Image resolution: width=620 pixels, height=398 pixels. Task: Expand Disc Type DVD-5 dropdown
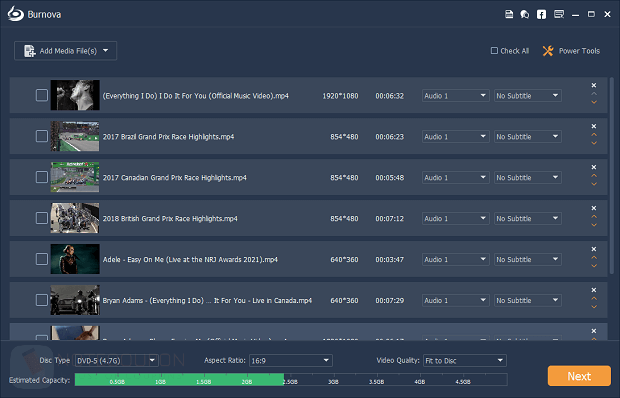tap(117, 360)
